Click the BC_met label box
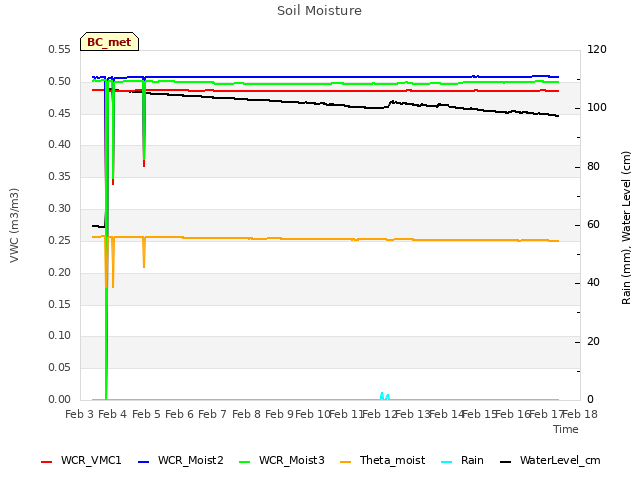This screenshot has width=640, height=480. [x=109, y=42]
